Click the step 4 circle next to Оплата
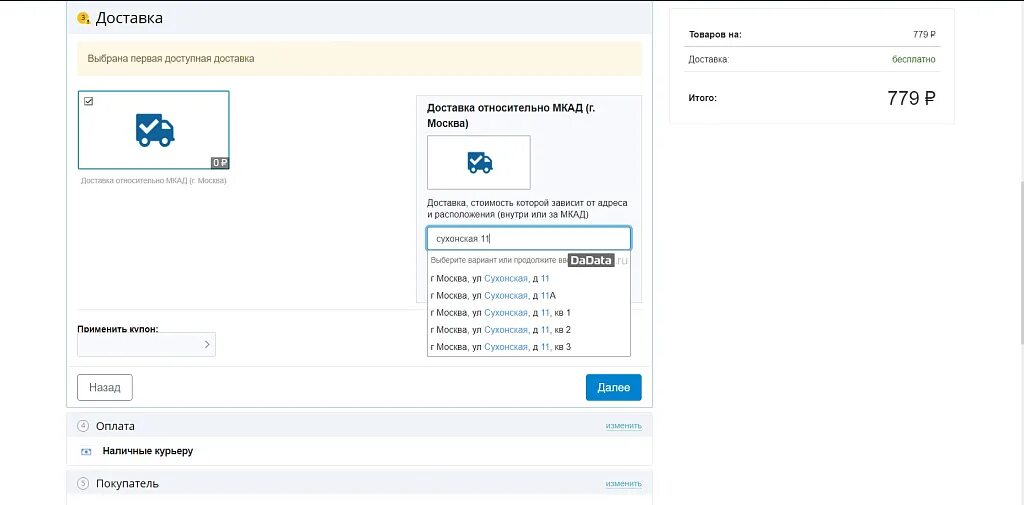The width and height of the screenshot is (1024, 505). pos(83,426)
